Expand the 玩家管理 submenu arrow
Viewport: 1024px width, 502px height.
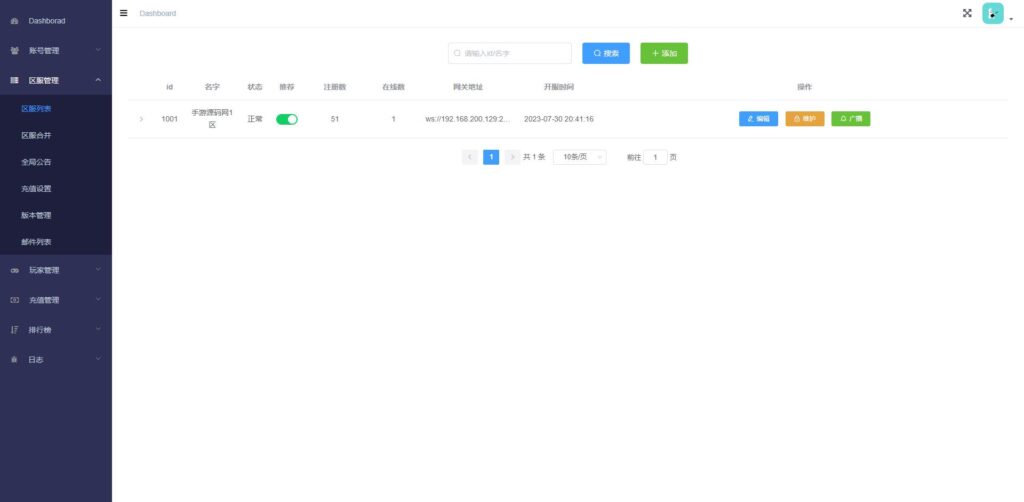(98, 270)
